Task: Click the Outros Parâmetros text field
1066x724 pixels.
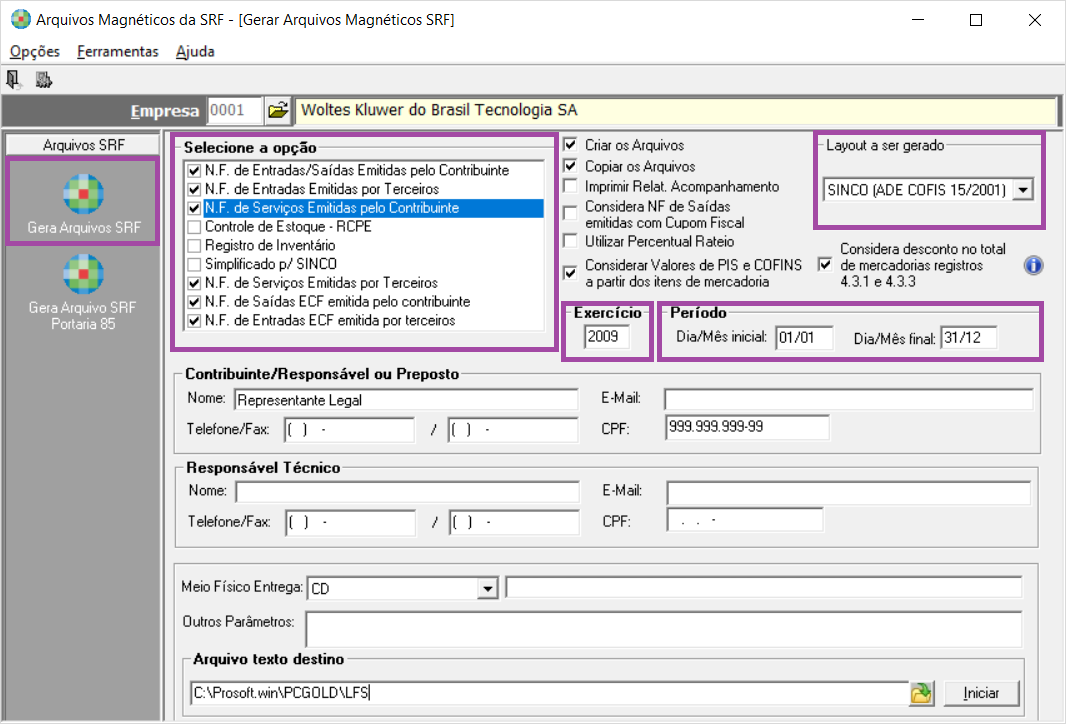Action: pyautogui.click(x=664, y=629)
